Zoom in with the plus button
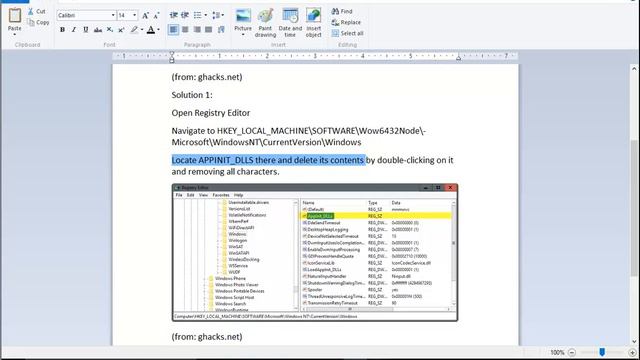Image resolution: width=640 pixels, height=360 pixels. tap(632, 352)
